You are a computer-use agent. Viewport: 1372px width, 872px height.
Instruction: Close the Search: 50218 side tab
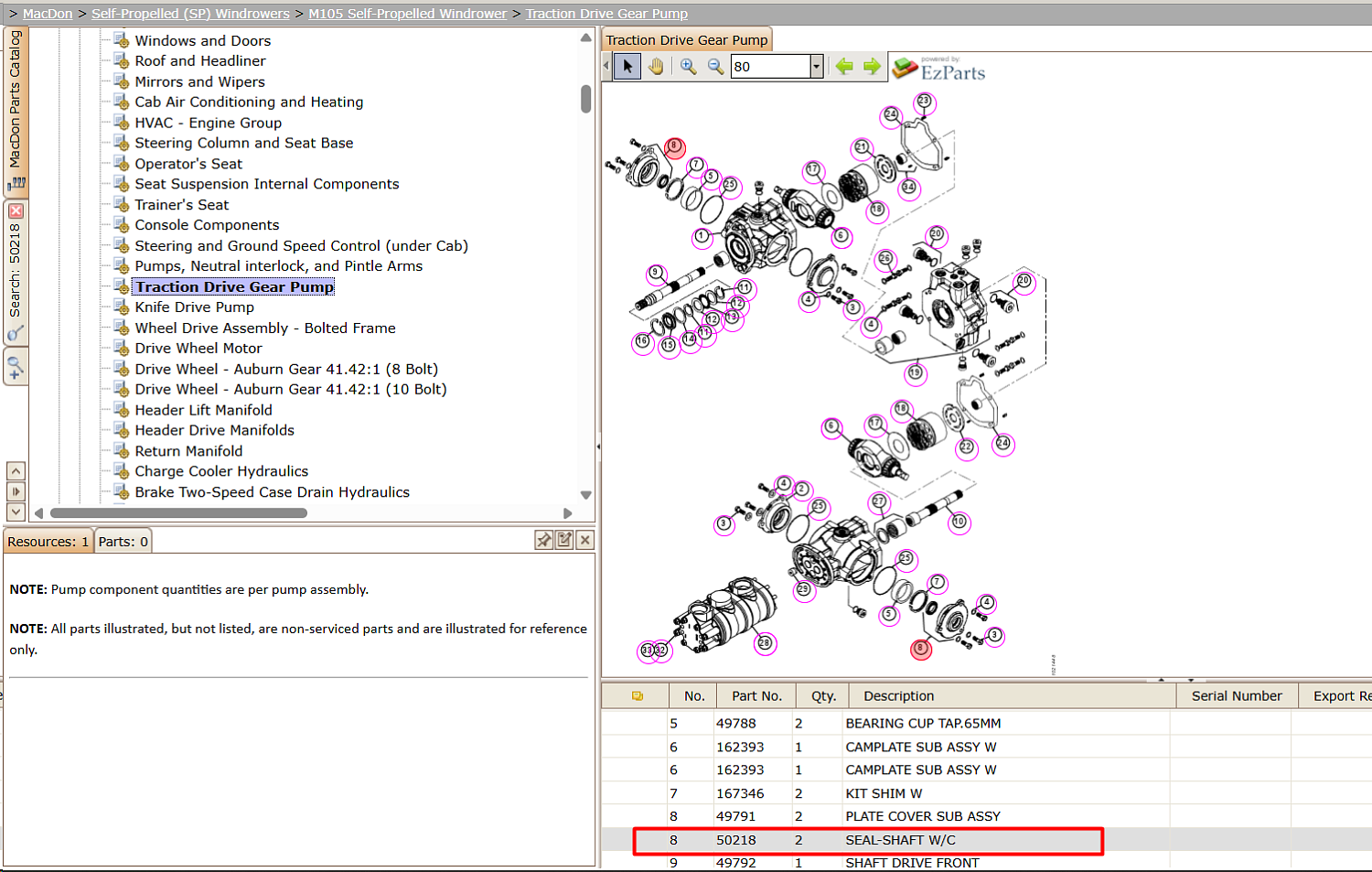[16, 210]
